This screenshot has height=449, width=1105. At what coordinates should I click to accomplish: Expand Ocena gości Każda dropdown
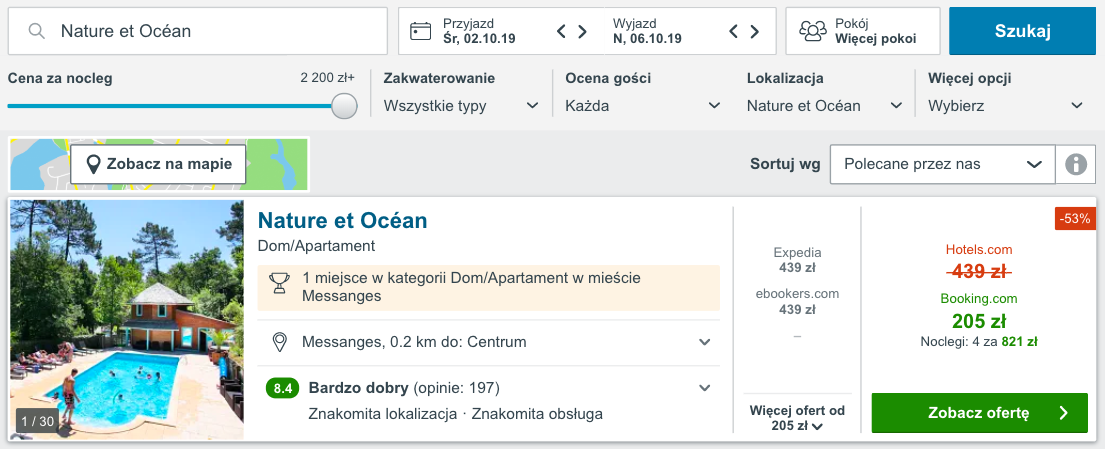(643, 106)
